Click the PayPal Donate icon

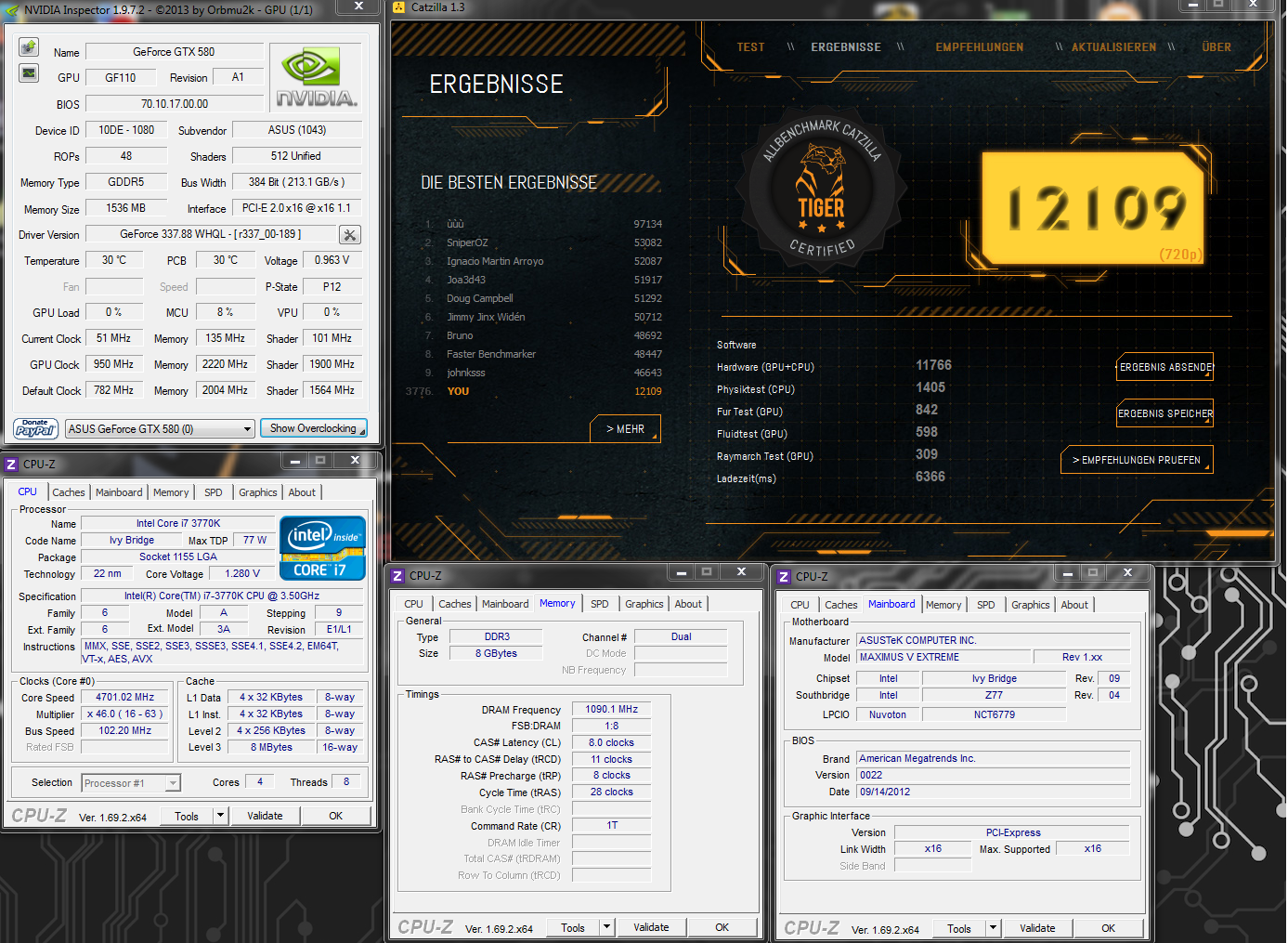click(x=36, y=428)
